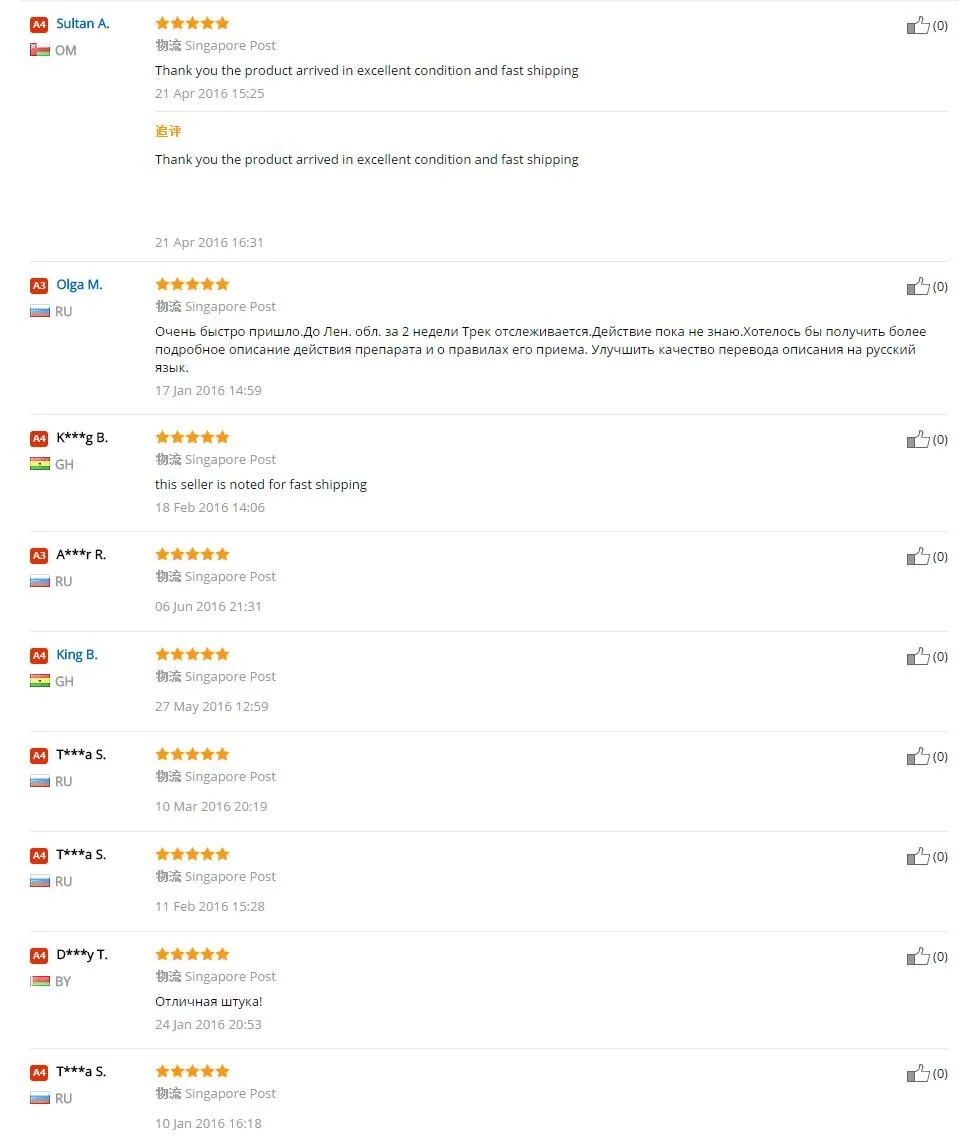Open King B. reviewer profile

coord(77,655)
